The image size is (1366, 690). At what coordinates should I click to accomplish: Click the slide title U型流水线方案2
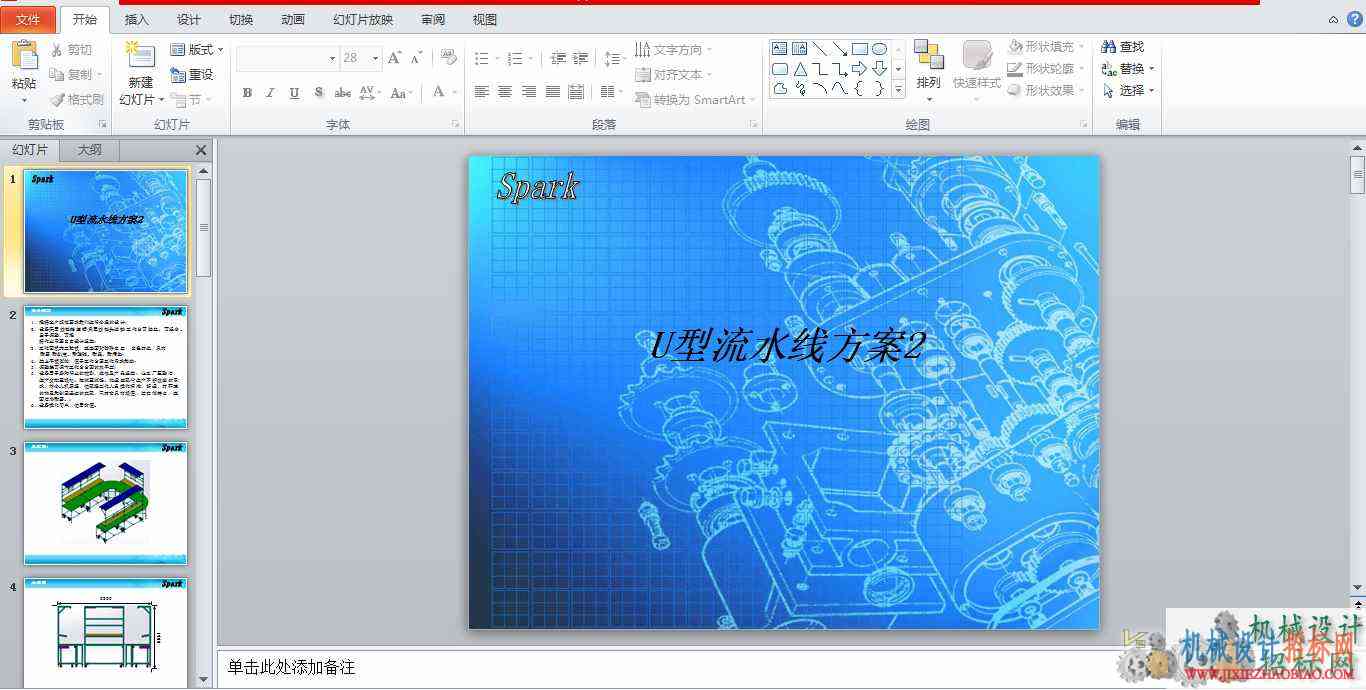(x=787, y=345)
